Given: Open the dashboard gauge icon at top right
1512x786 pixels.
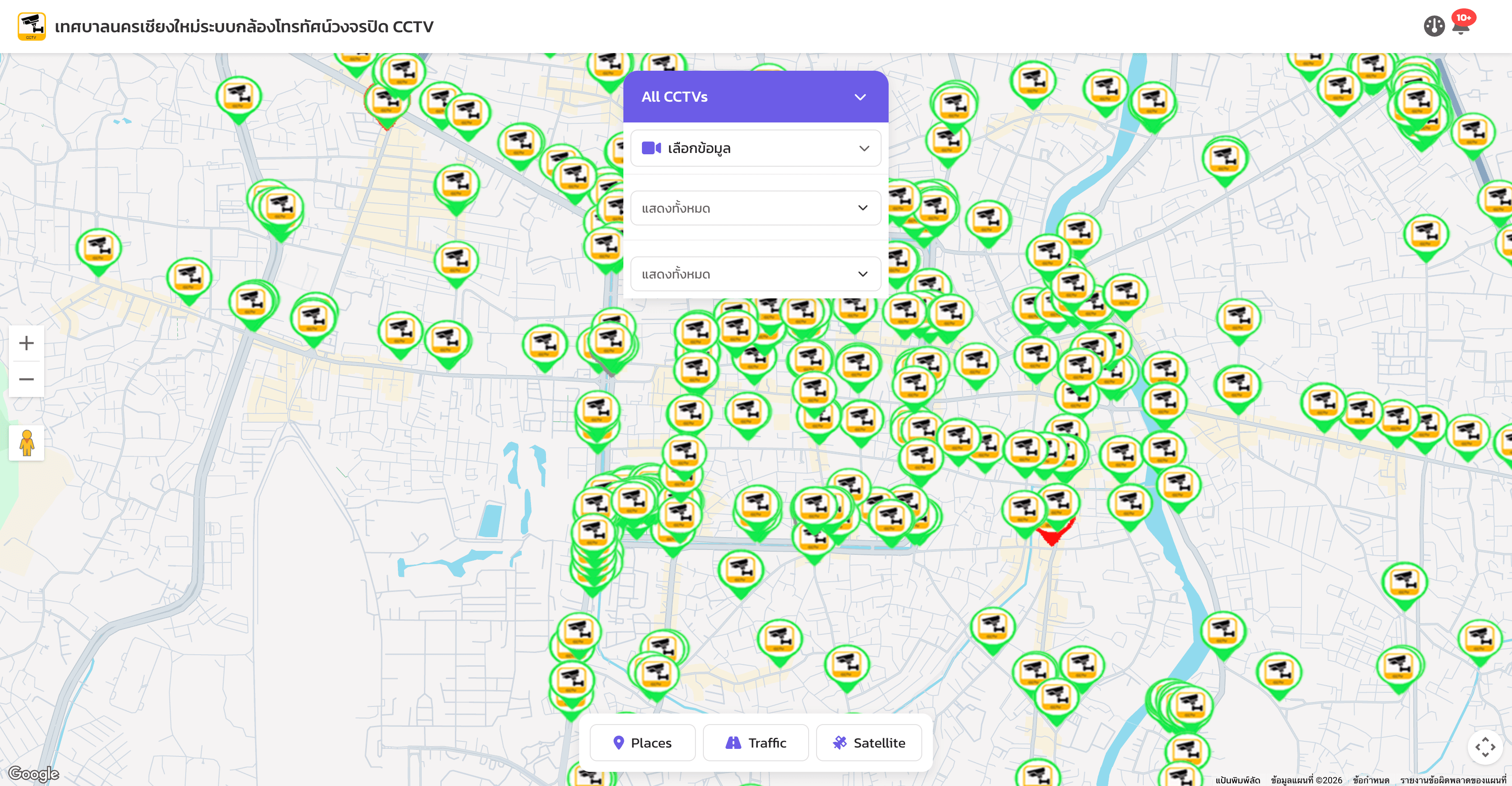Looking at the screenshot, I should click(x=1434, y=26).
